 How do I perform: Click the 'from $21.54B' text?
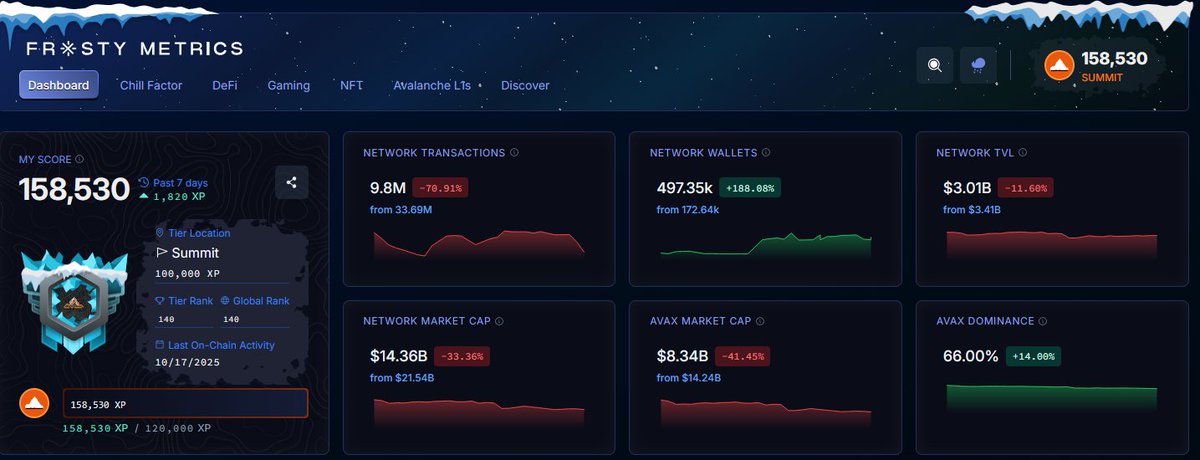coord(402,378)
